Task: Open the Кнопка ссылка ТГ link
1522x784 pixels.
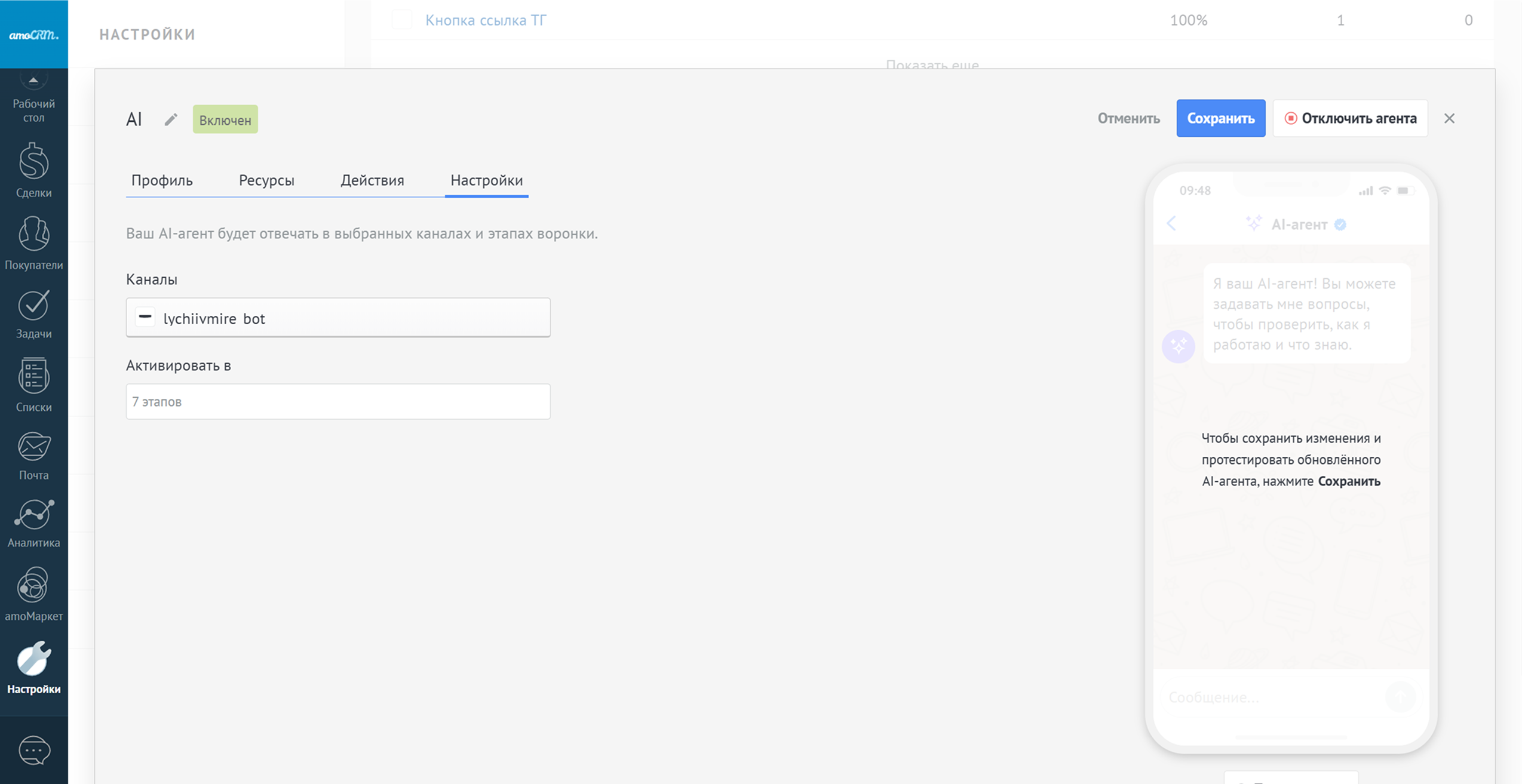Action: [486, 20]
